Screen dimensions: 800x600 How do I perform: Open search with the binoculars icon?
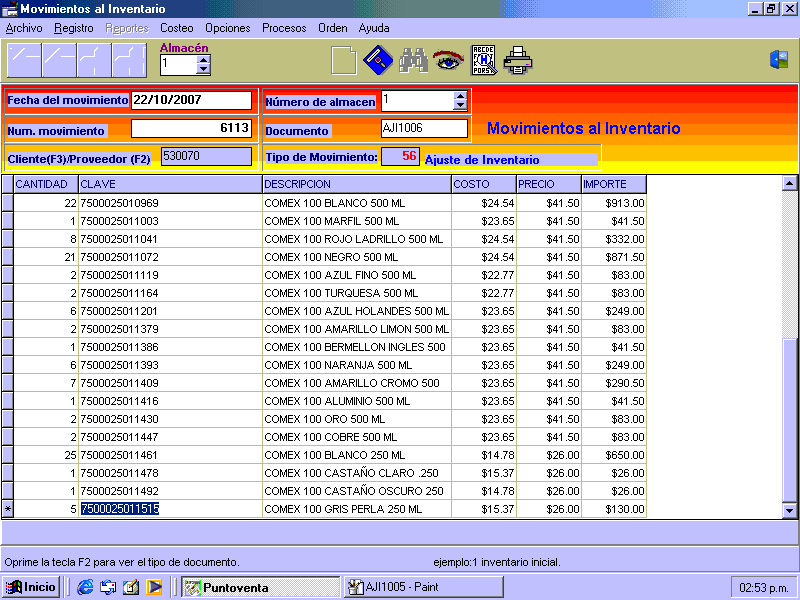point(412,60)
